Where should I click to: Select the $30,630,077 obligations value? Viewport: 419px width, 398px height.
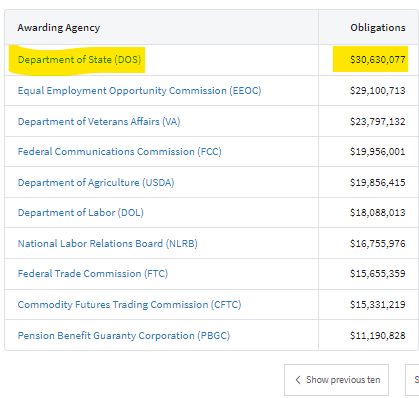click(x=378, y=60)
